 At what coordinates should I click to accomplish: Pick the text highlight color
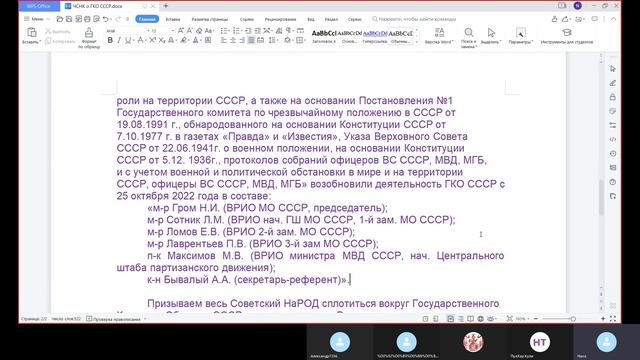(184, 40)
